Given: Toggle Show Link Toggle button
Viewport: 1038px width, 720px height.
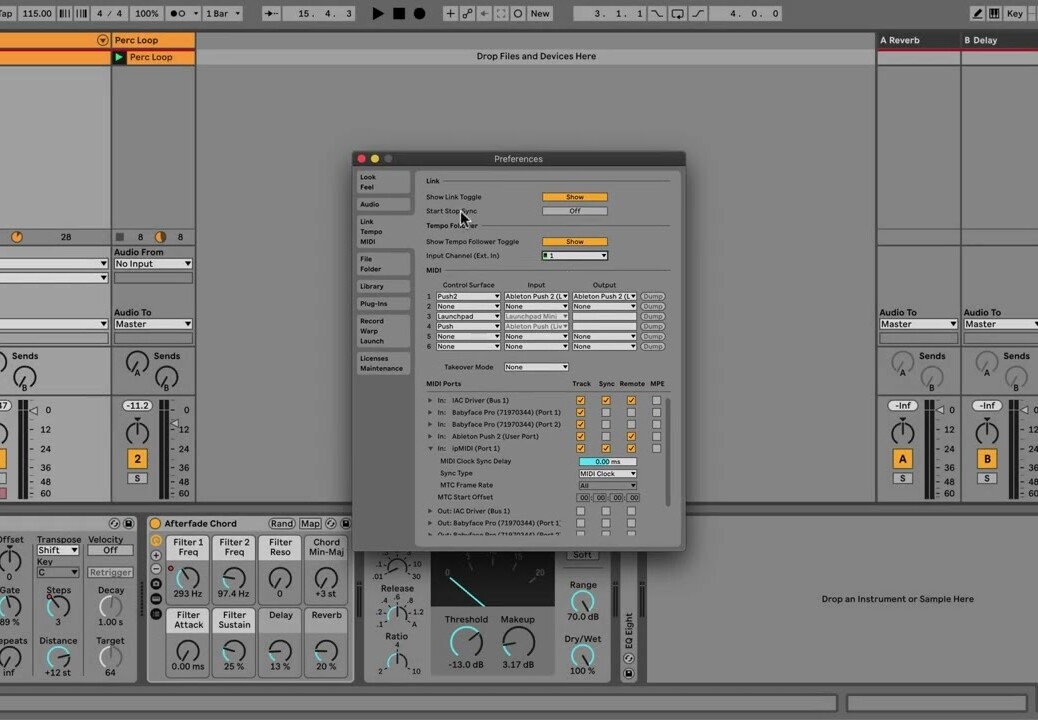Looking at the screenshot, I should tap(575, 197).
